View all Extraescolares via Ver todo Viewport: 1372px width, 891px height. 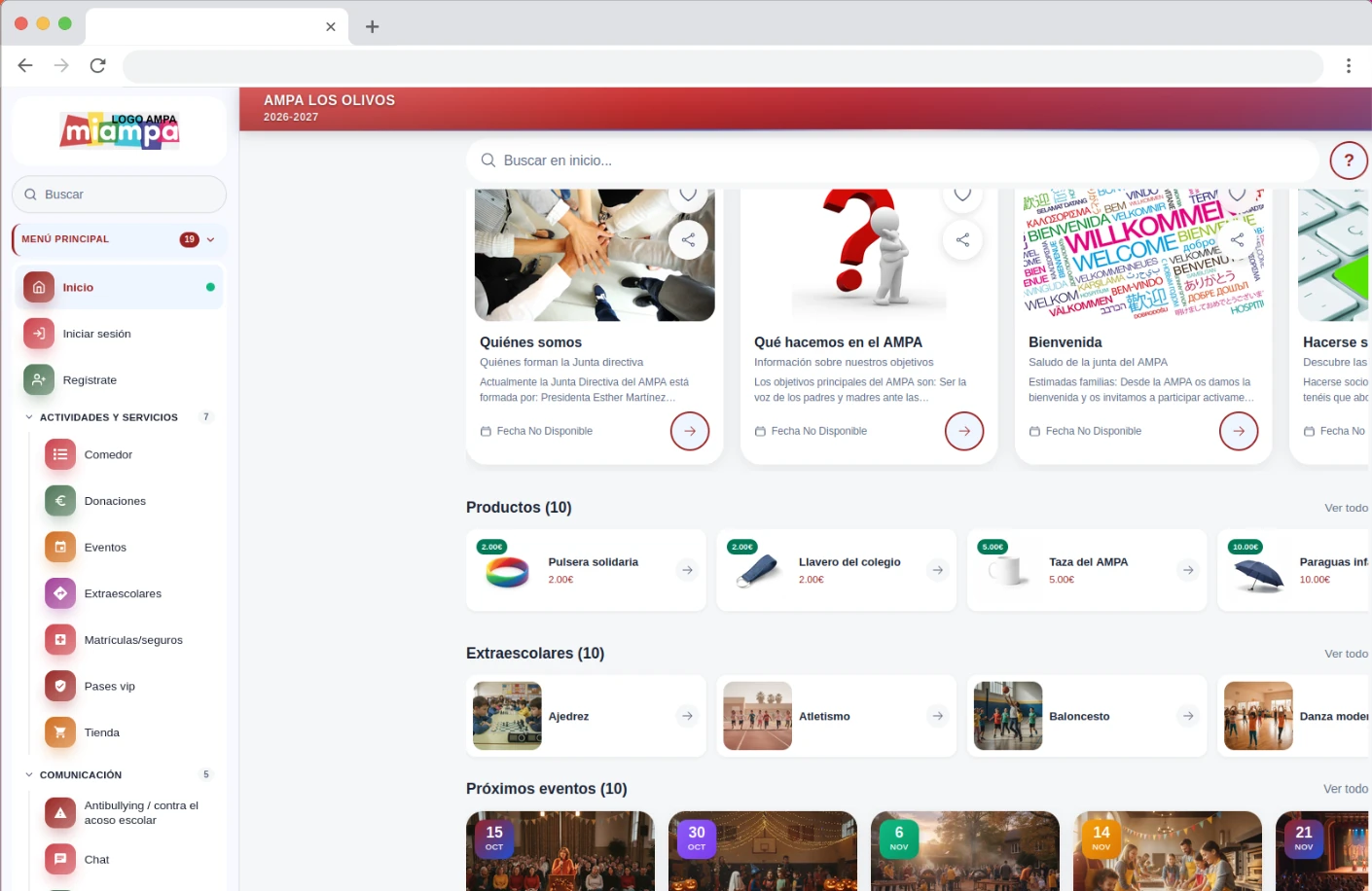point(1346,654)
